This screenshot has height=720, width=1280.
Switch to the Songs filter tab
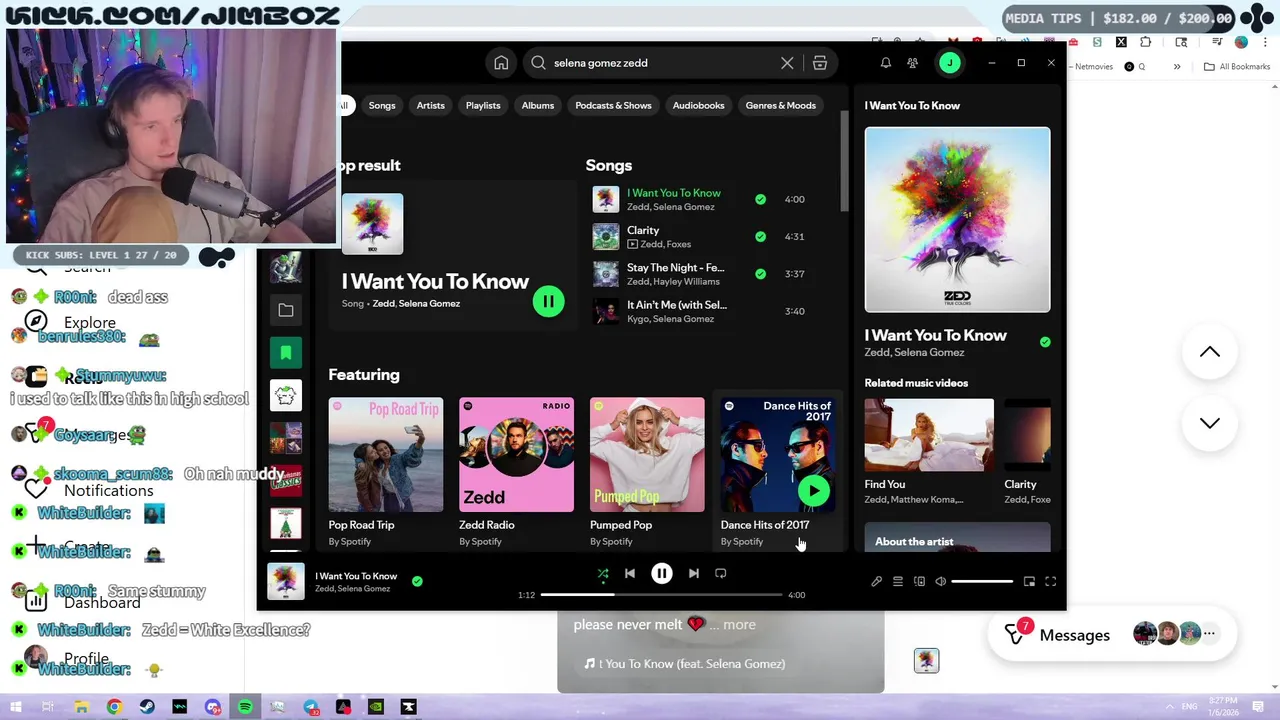(x=382, y=105)
